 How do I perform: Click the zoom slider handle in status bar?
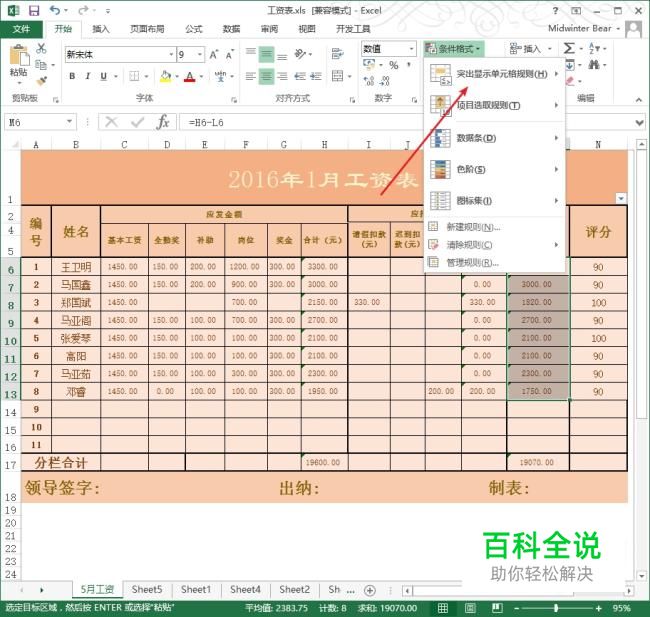(x=556, y=608)
